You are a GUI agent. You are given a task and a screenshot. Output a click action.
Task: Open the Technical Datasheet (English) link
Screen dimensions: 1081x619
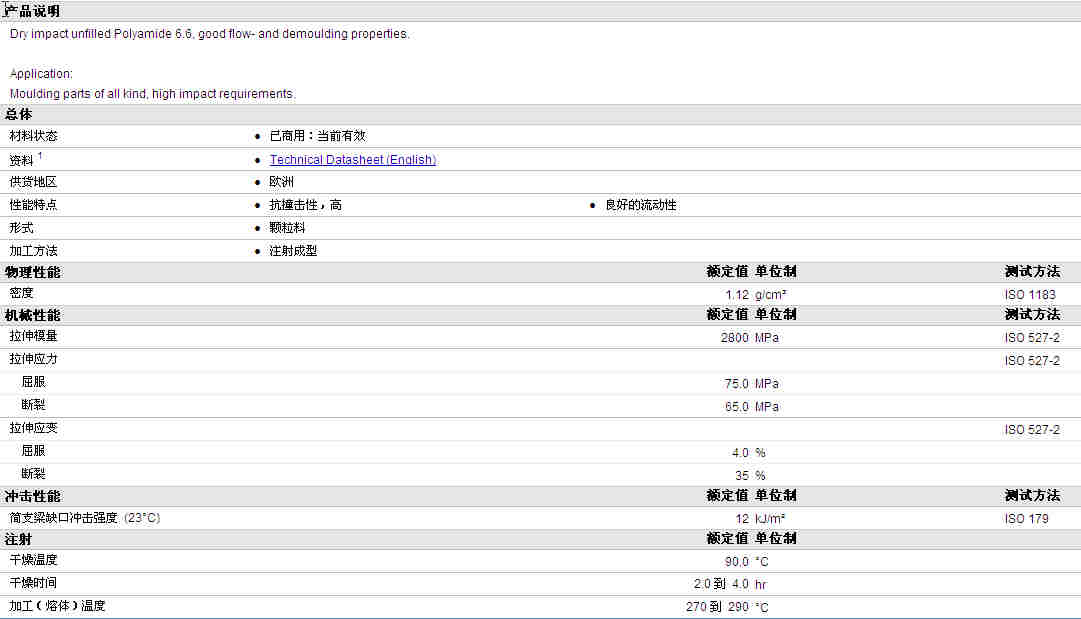click(x=352, y=160)
